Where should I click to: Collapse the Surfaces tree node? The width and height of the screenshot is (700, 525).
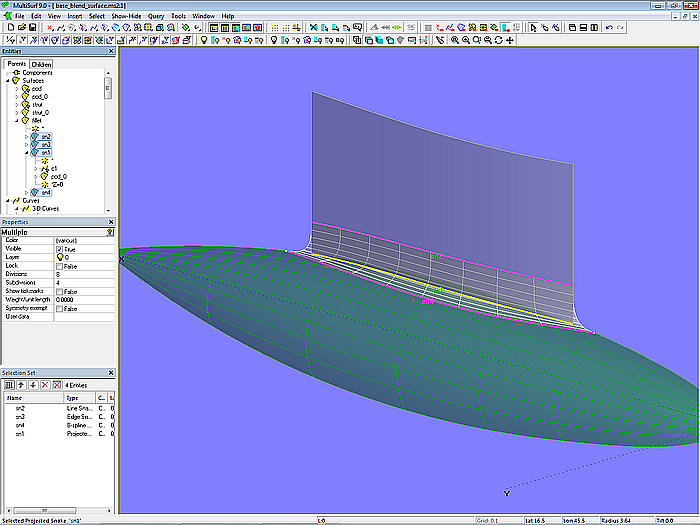pyautogui.click(x=7, y=81)
